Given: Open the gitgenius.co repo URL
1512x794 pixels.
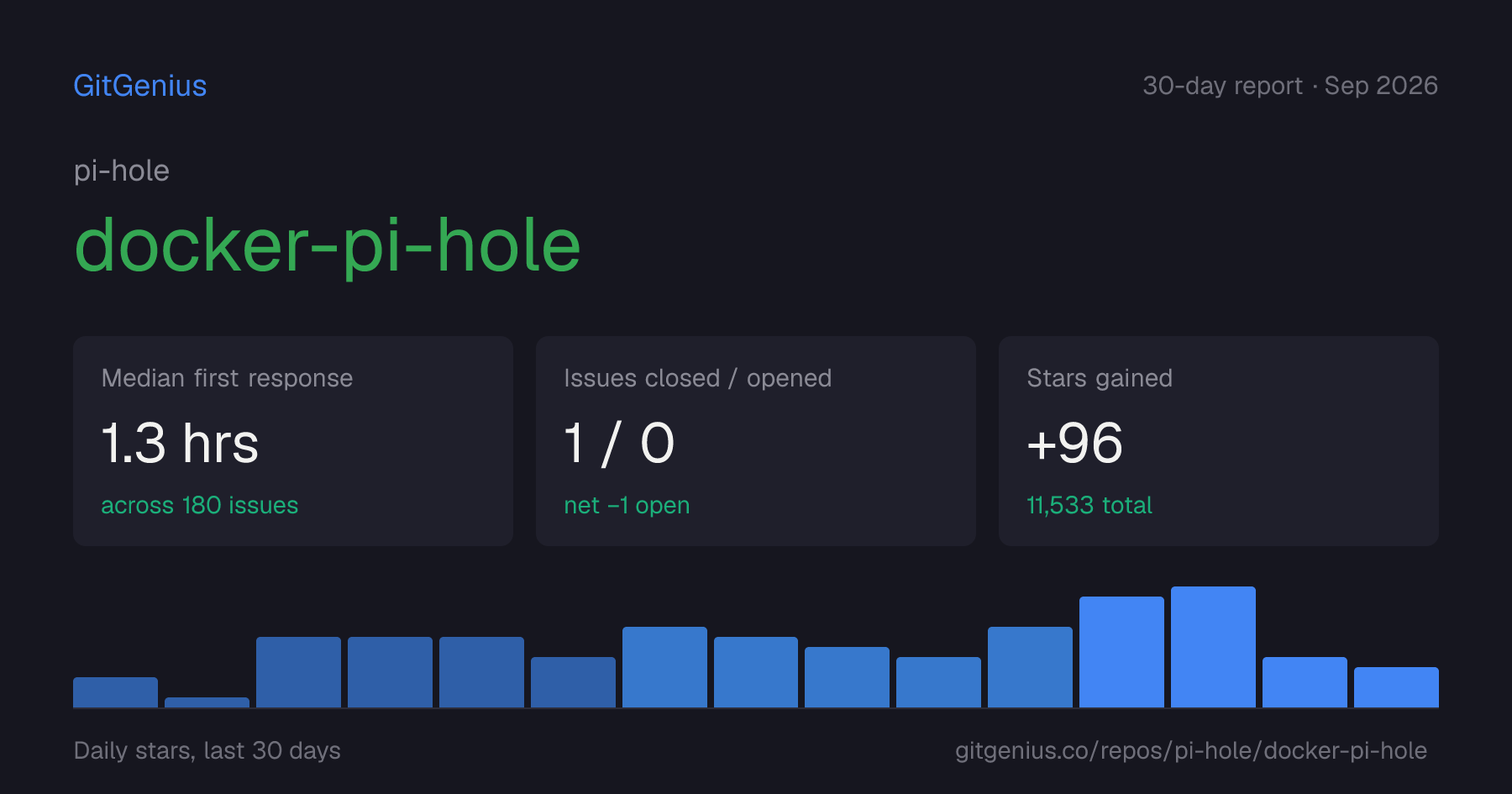Looking at the screenshot, I should coord(1191,750).
